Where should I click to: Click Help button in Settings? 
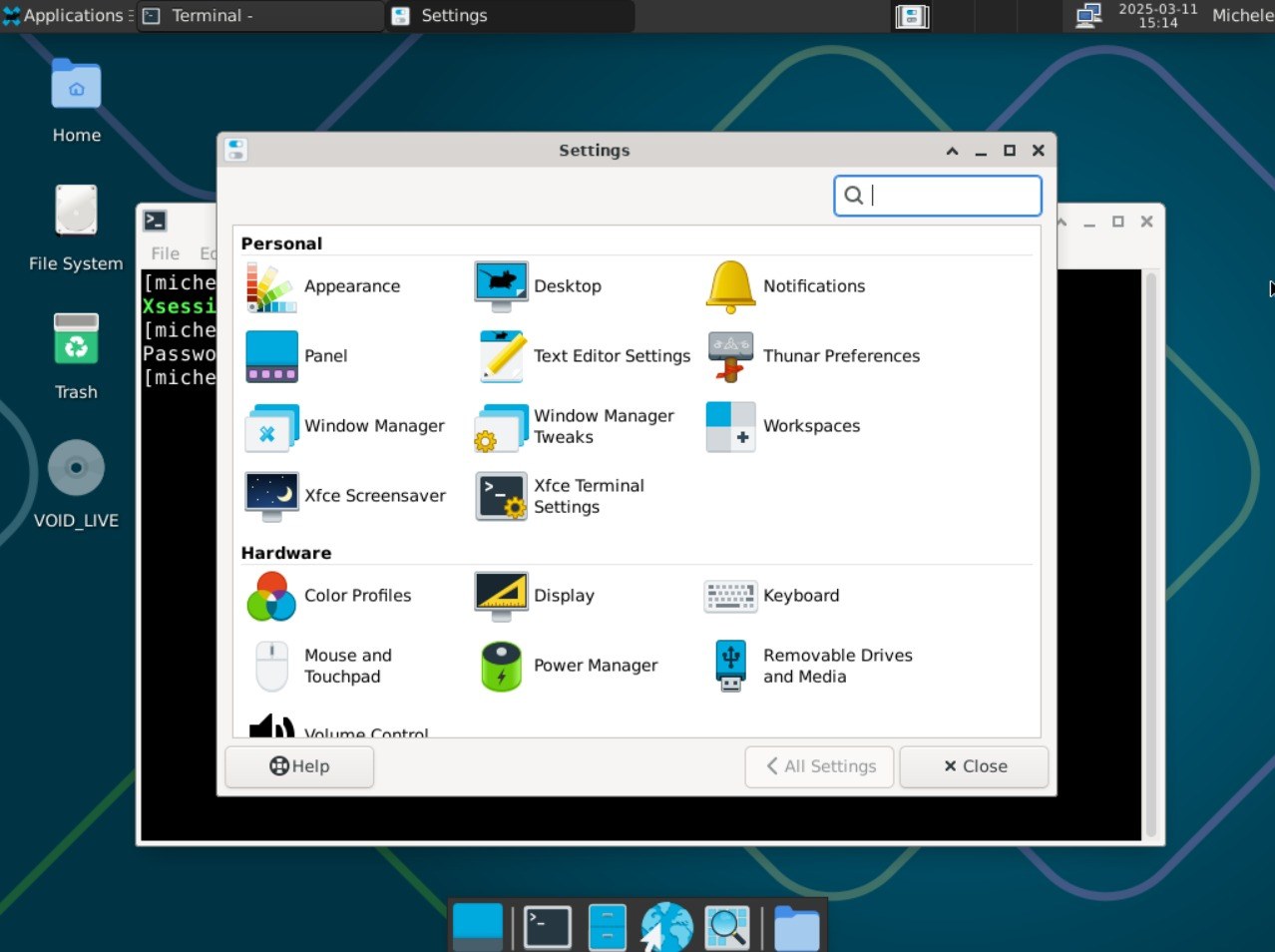pos(299,766)
